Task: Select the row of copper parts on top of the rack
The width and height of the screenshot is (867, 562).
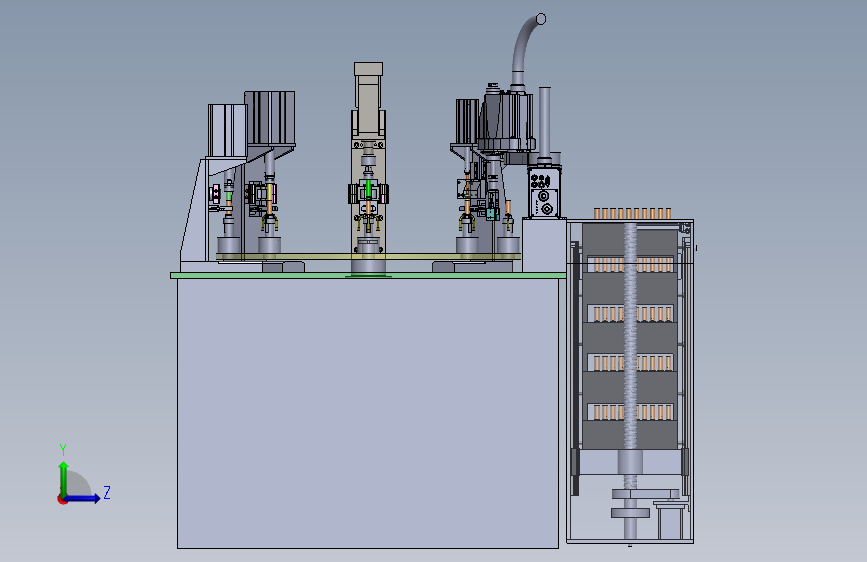Action: [x=633, y=214]
